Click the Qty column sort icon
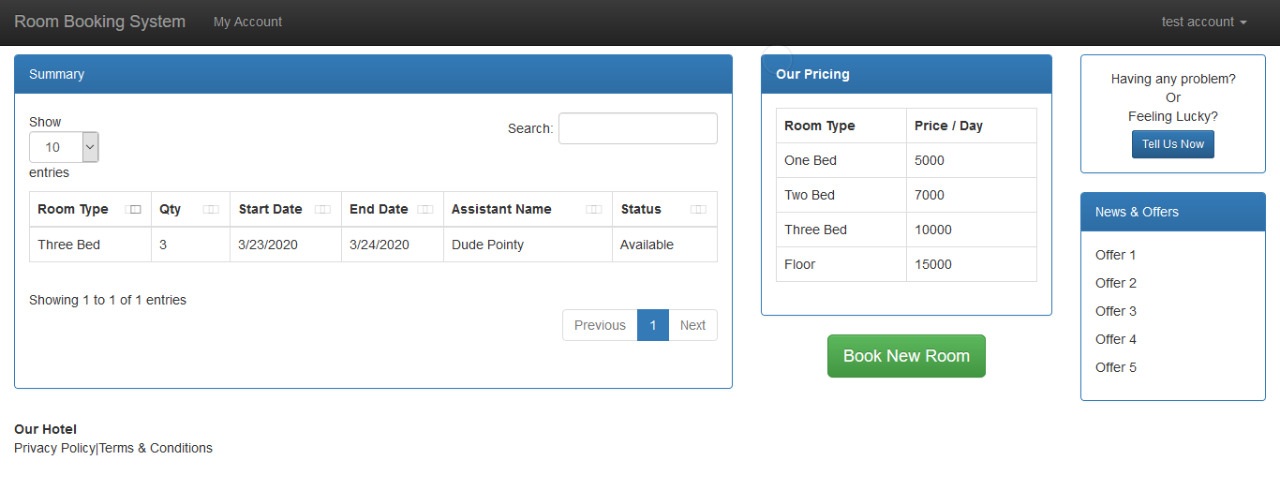The image size is (1280, 490). (211, 209)
